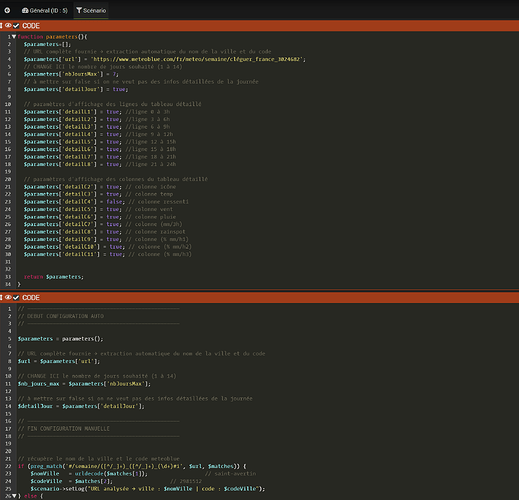
Task: Click the false value of detailC4
Action: (114, 202)
